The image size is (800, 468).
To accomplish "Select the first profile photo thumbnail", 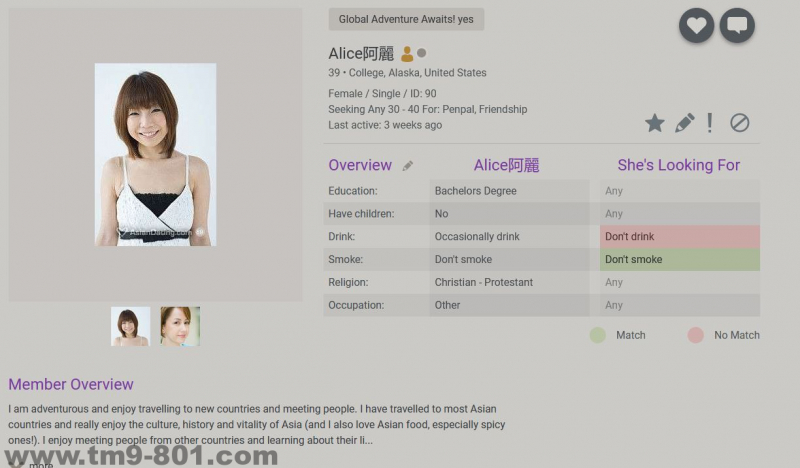I will point(130,326).
